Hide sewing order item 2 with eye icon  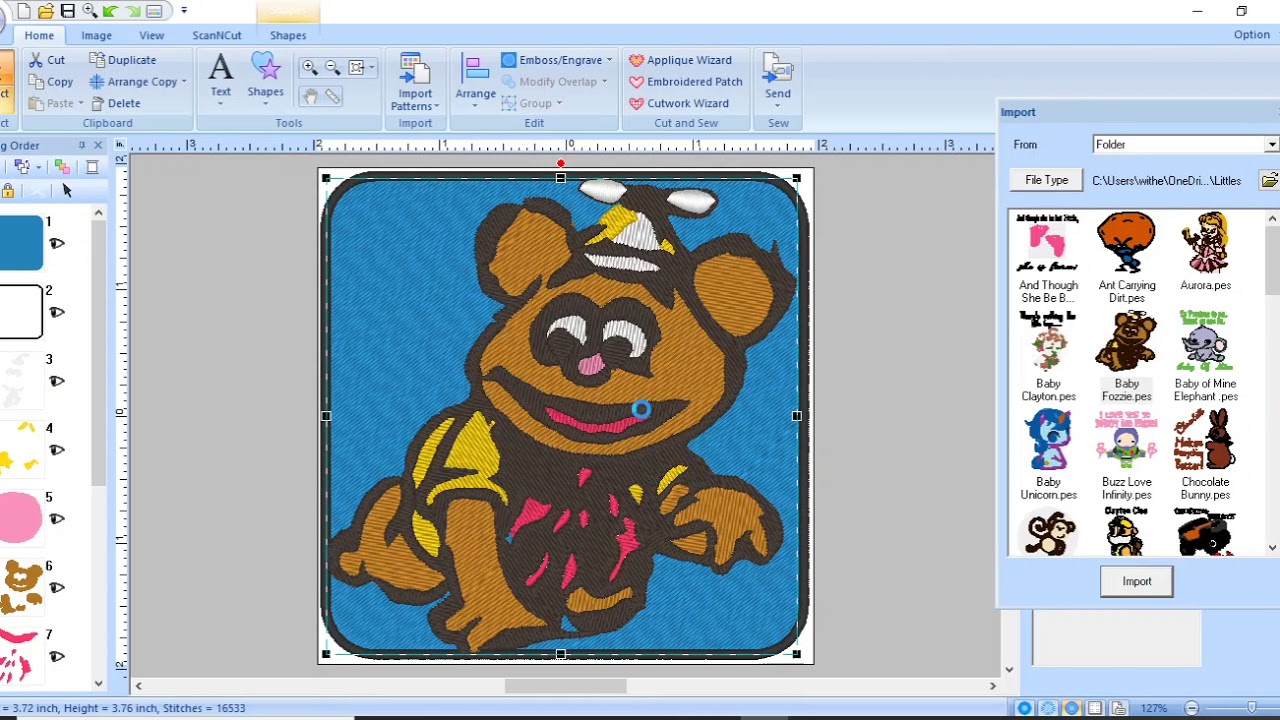57,312
